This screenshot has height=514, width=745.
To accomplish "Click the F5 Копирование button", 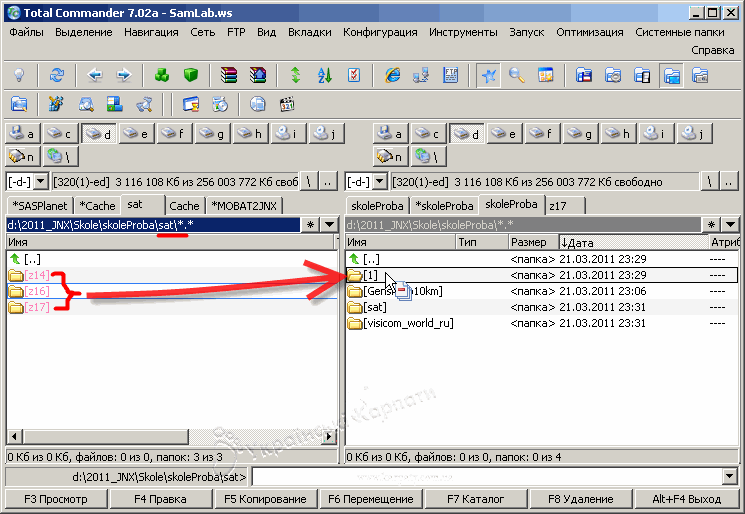I will pos(265,499).
